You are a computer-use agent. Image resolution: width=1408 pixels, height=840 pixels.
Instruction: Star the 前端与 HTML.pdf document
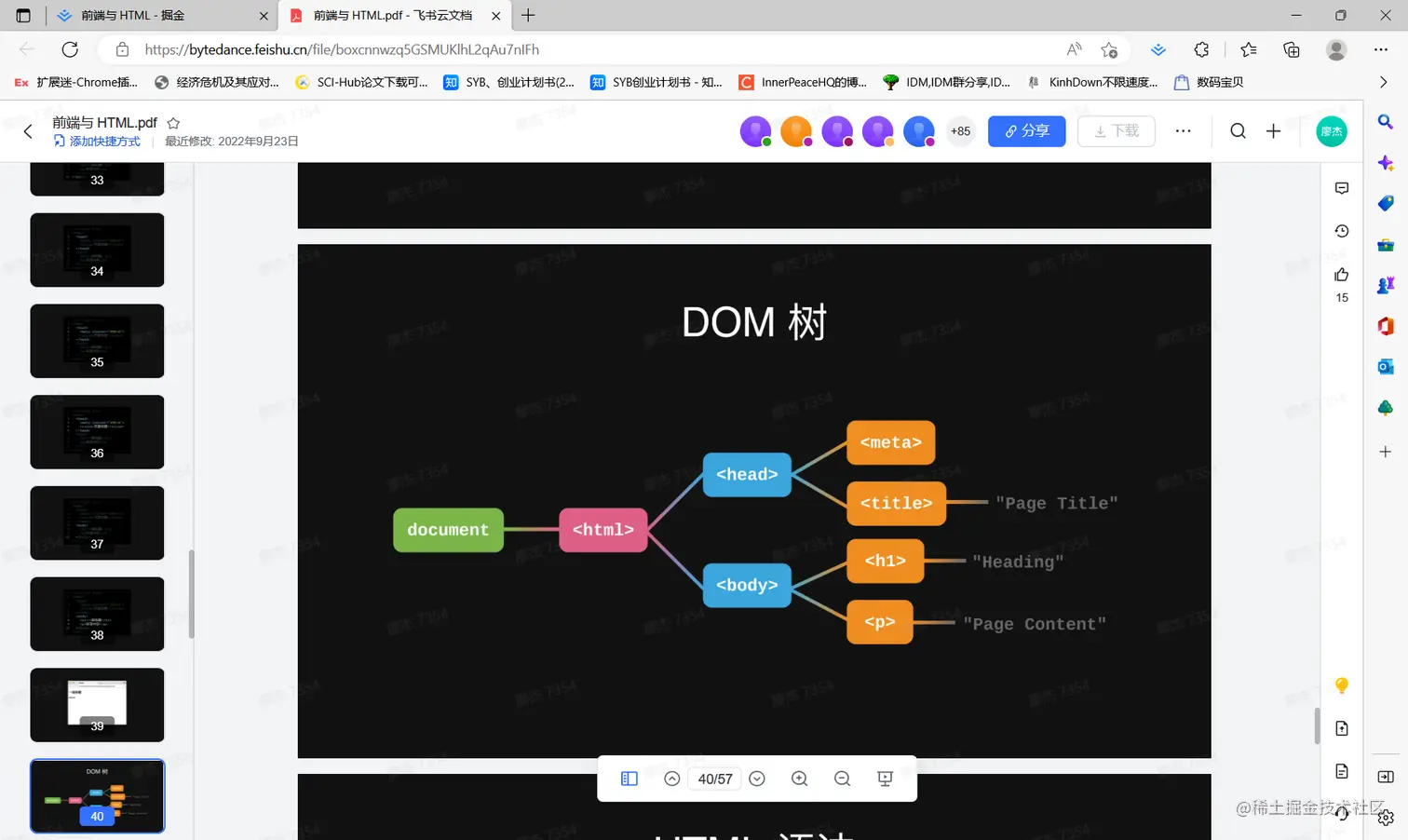click(173, 123)
